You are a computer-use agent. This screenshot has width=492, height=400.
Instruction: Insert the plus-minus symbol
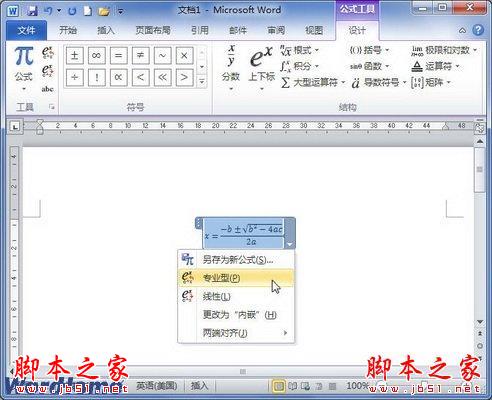(x=75, y=55)
